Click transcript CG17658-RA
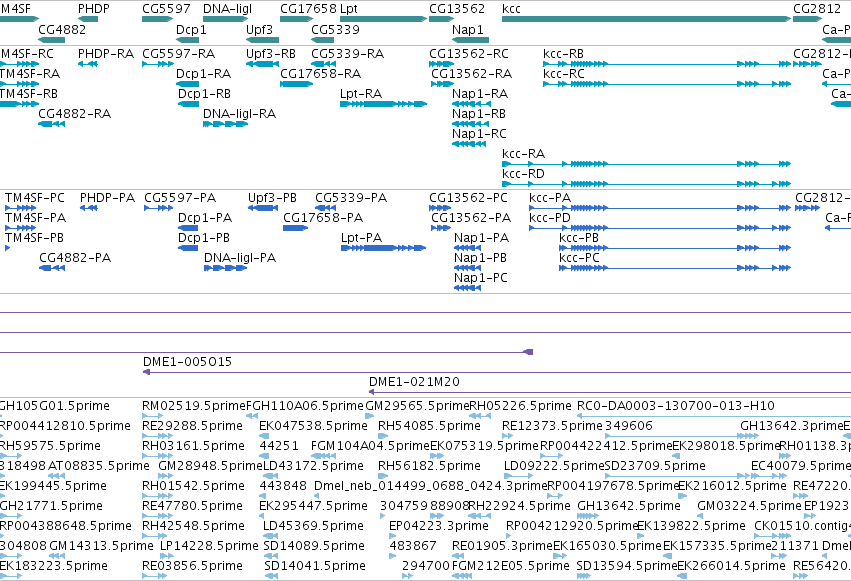The width and height of the screenshot is (851, 581). [296, 84]
